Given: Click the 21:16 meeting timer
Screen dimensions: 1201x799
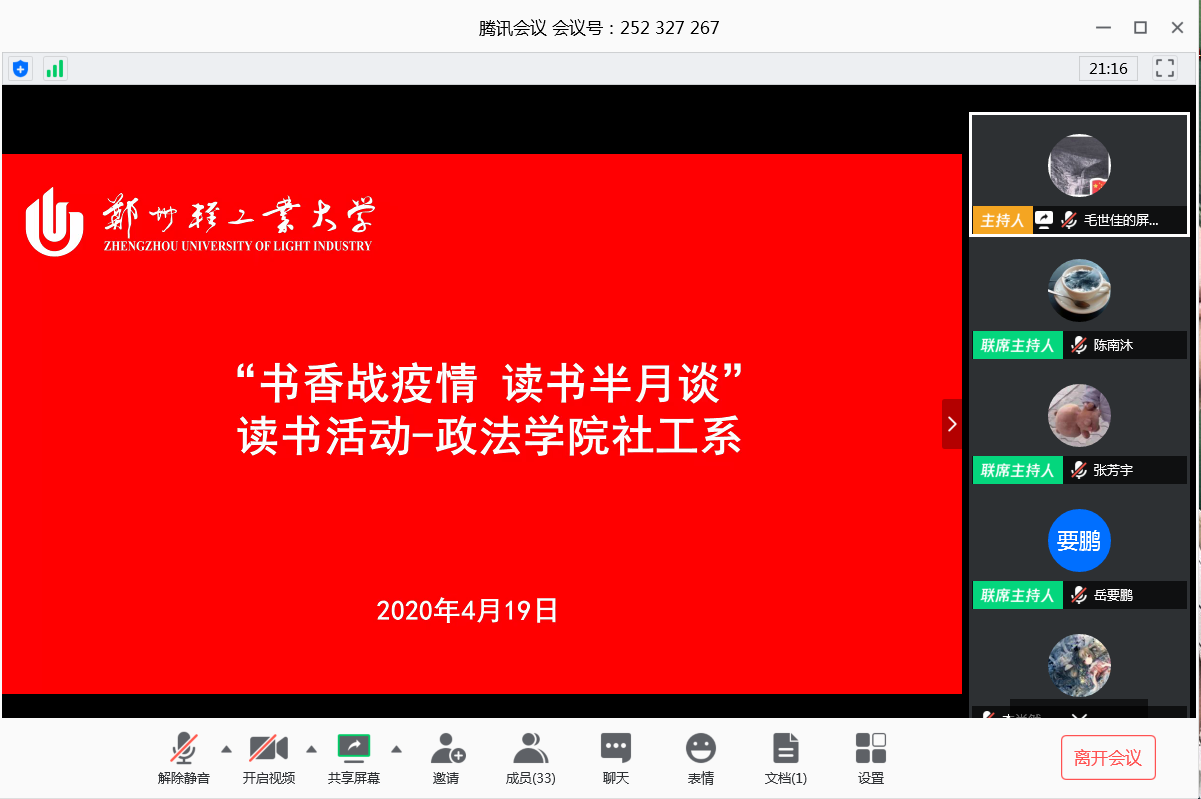Looking at the screenshot, I should coord(1108,68).
